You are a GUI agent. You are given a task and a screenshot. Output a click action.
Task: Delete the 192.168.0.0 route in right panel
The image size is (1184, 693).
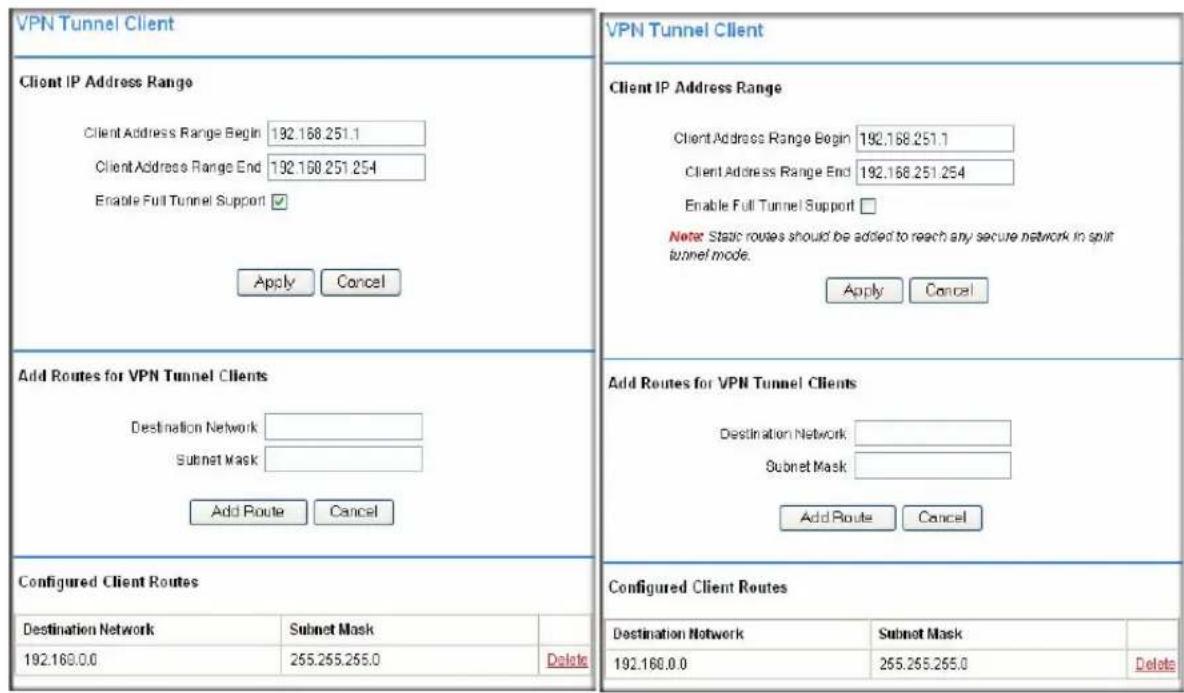1155,664
